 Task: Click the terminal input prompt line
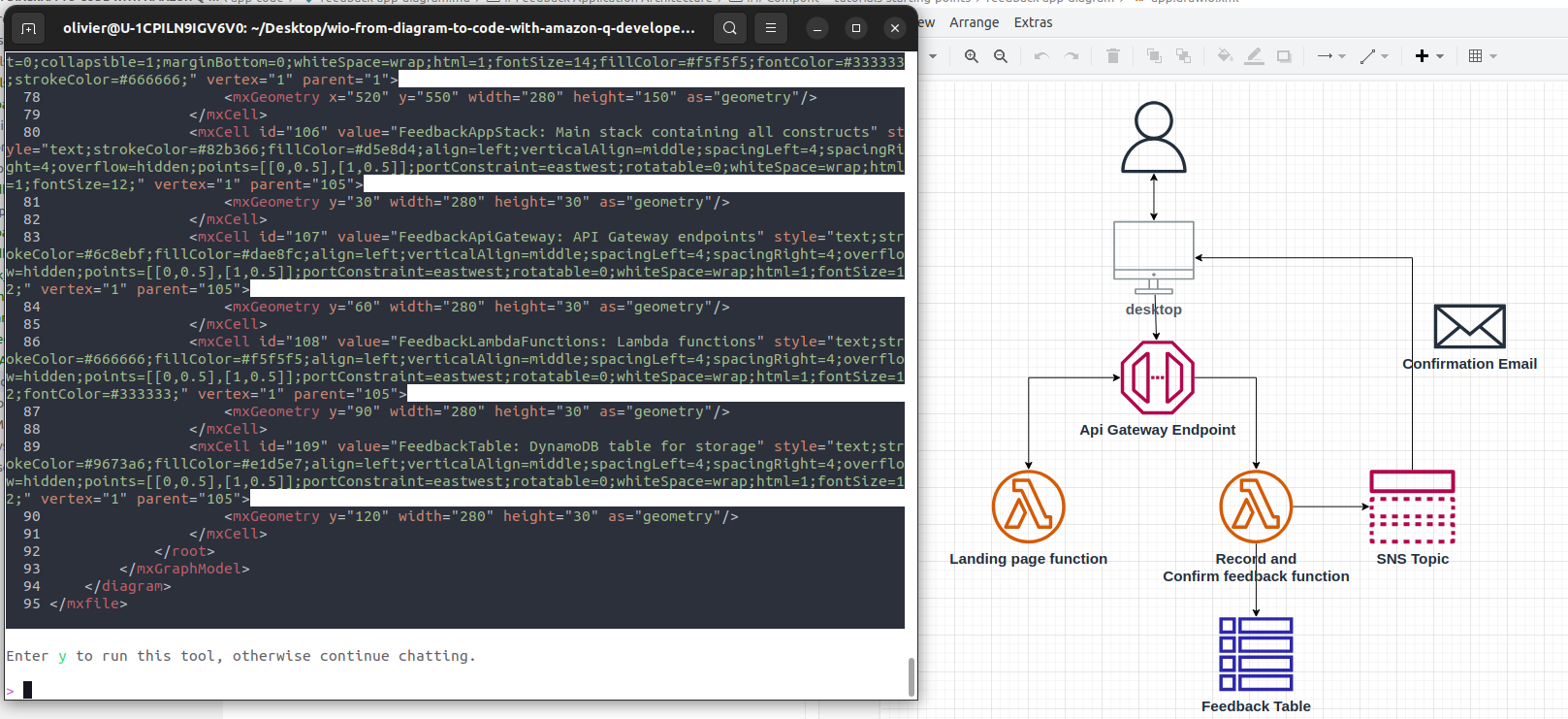(x=456, y=690)
